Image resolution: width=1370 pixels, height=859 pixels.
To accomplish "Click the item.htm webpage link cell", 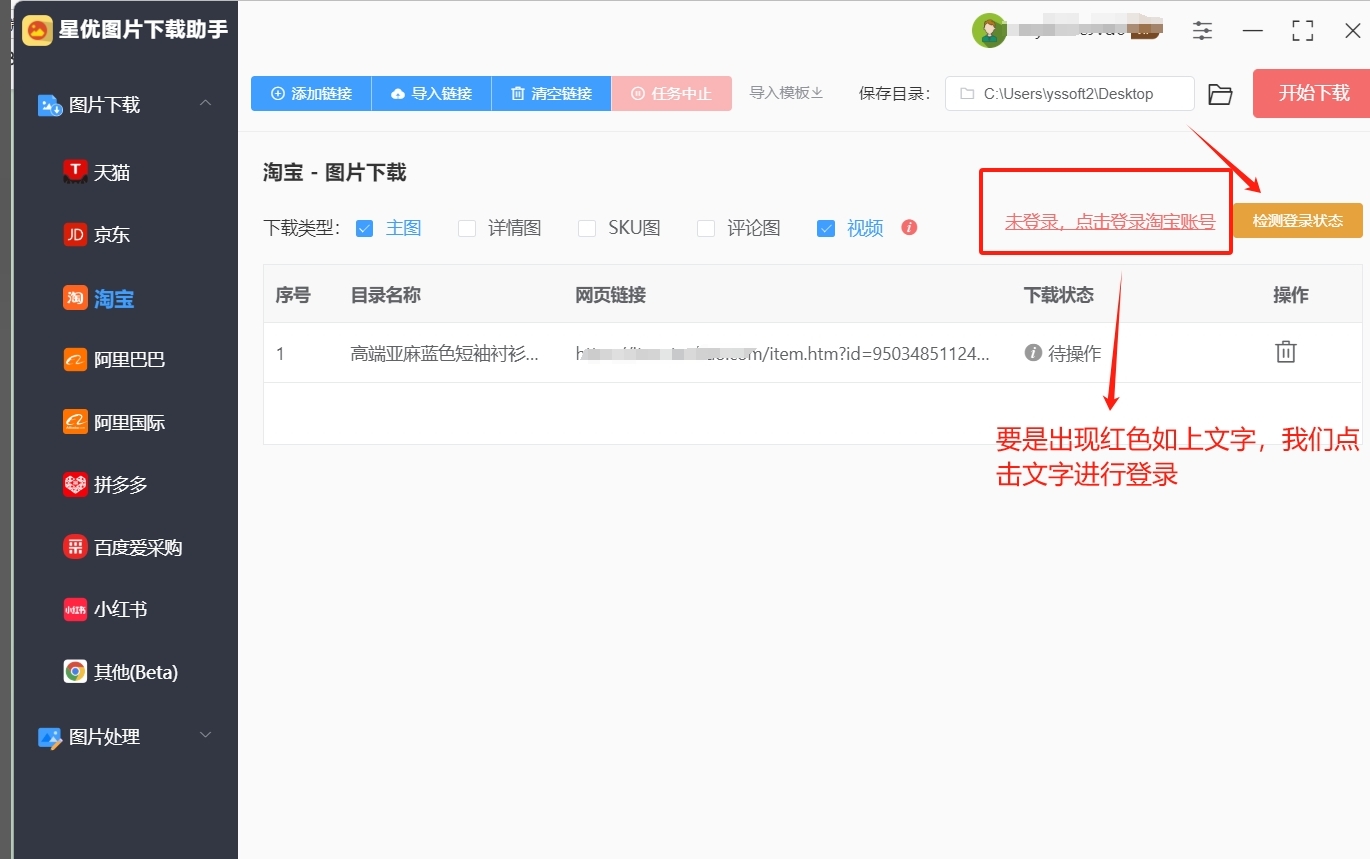I will [783, 353].
